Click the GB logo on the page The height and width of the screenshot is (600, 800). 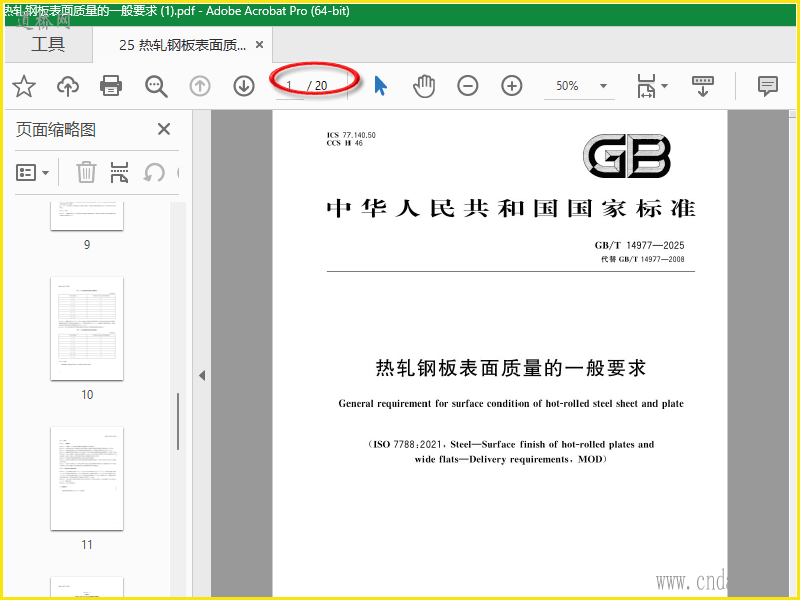click(x=627, y=156)
